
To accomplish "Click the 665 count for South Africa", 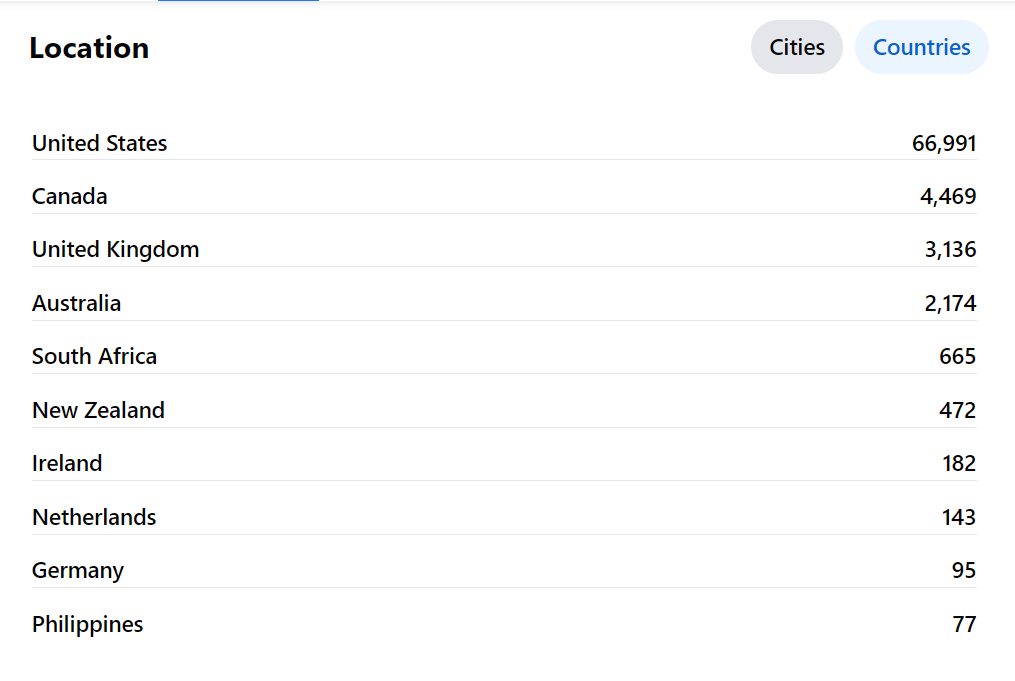I will [x=957, y=356].
